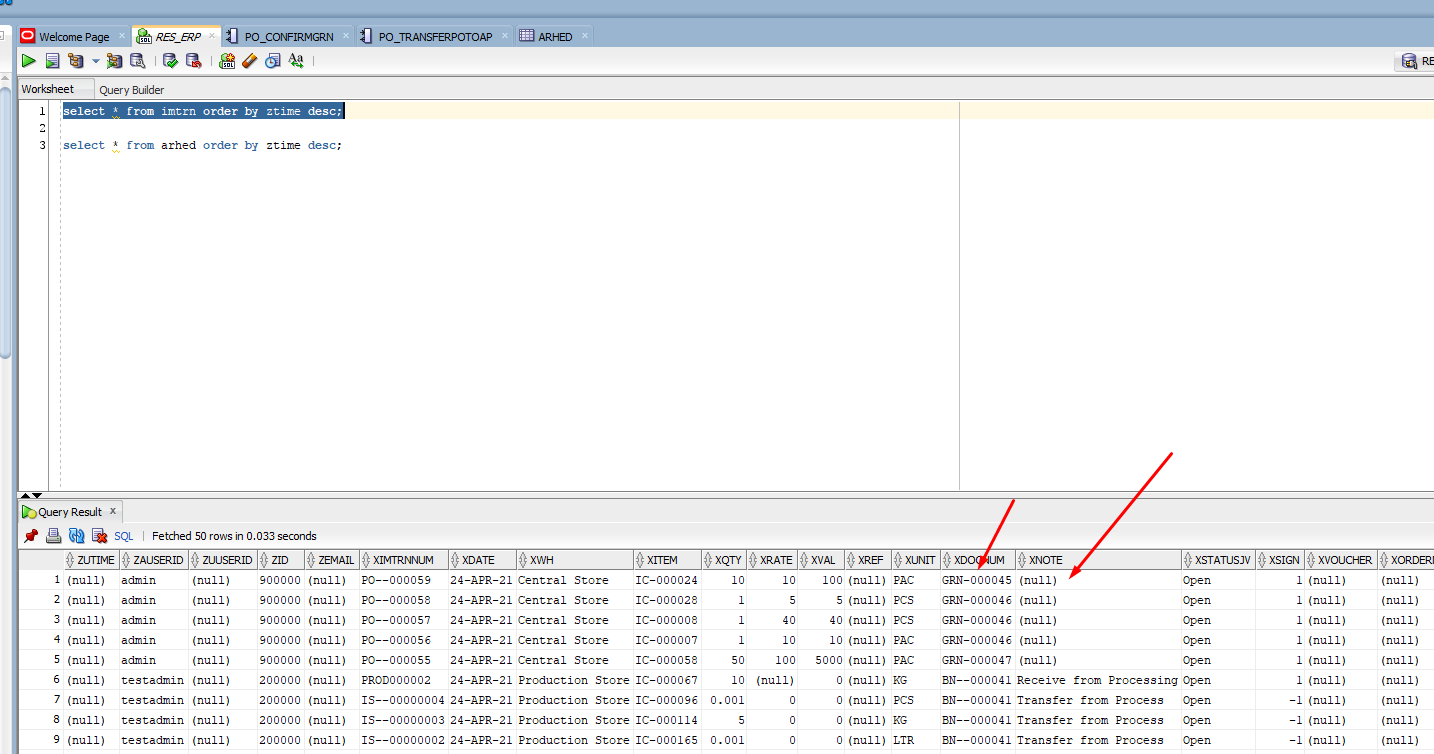Image resolution: width=1434 pixels, height=754 pixels.
Task: Delete selected rows in result grid
Action: coord(98,535)
